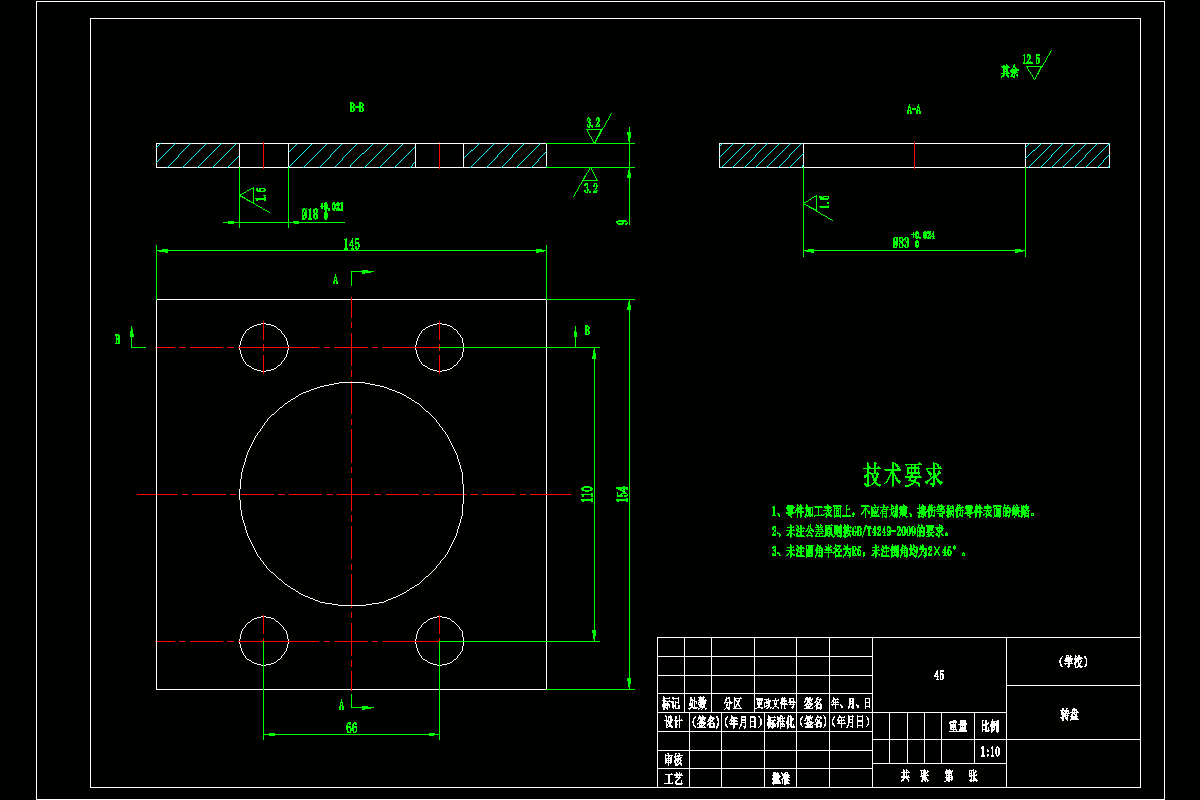Screen dimensions: 1200x800
Task: Click requirement line mentioning GB/T4249-2000
Action: (x=860, y=531)
